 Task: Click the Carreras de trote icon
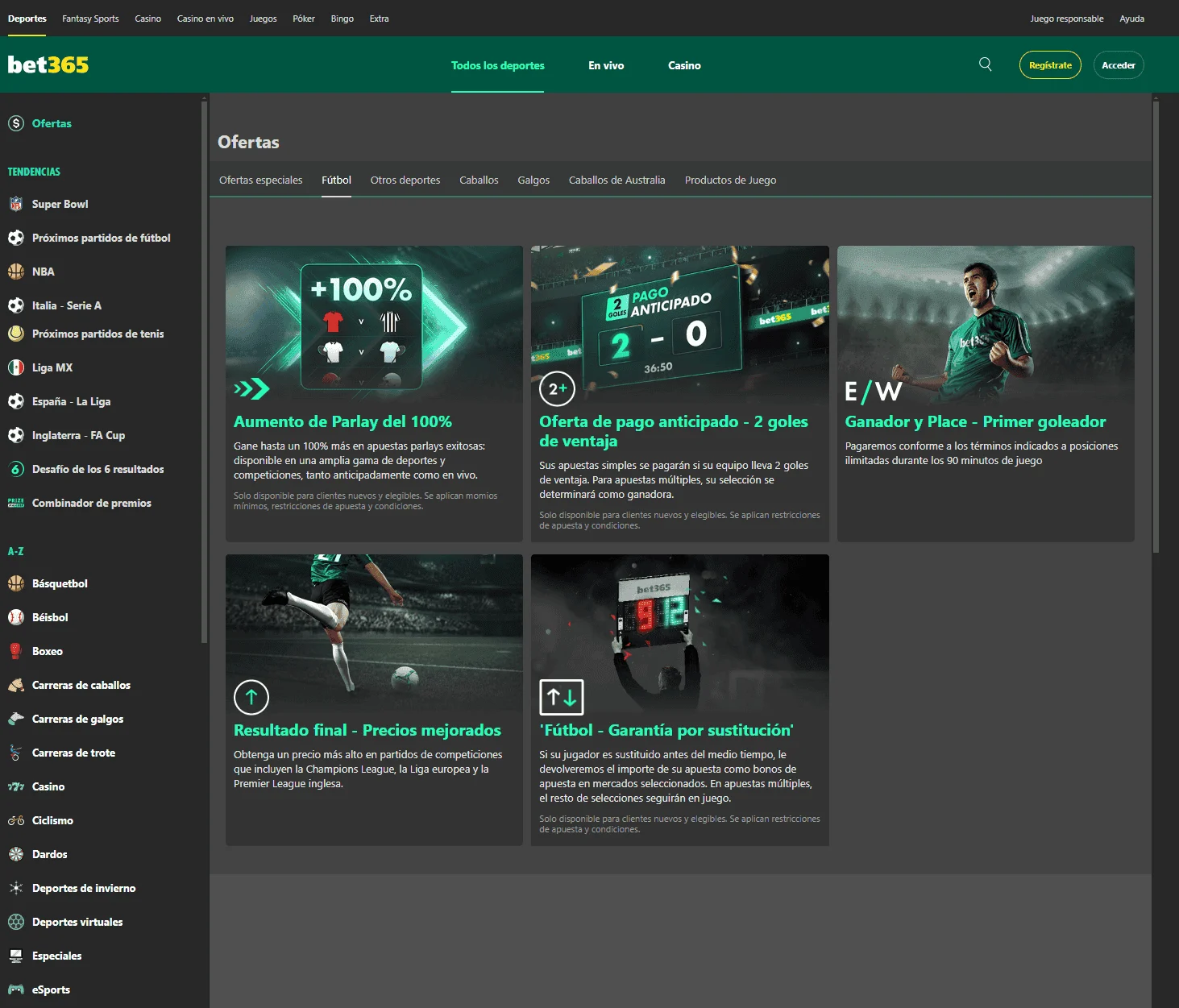point(16,753)
